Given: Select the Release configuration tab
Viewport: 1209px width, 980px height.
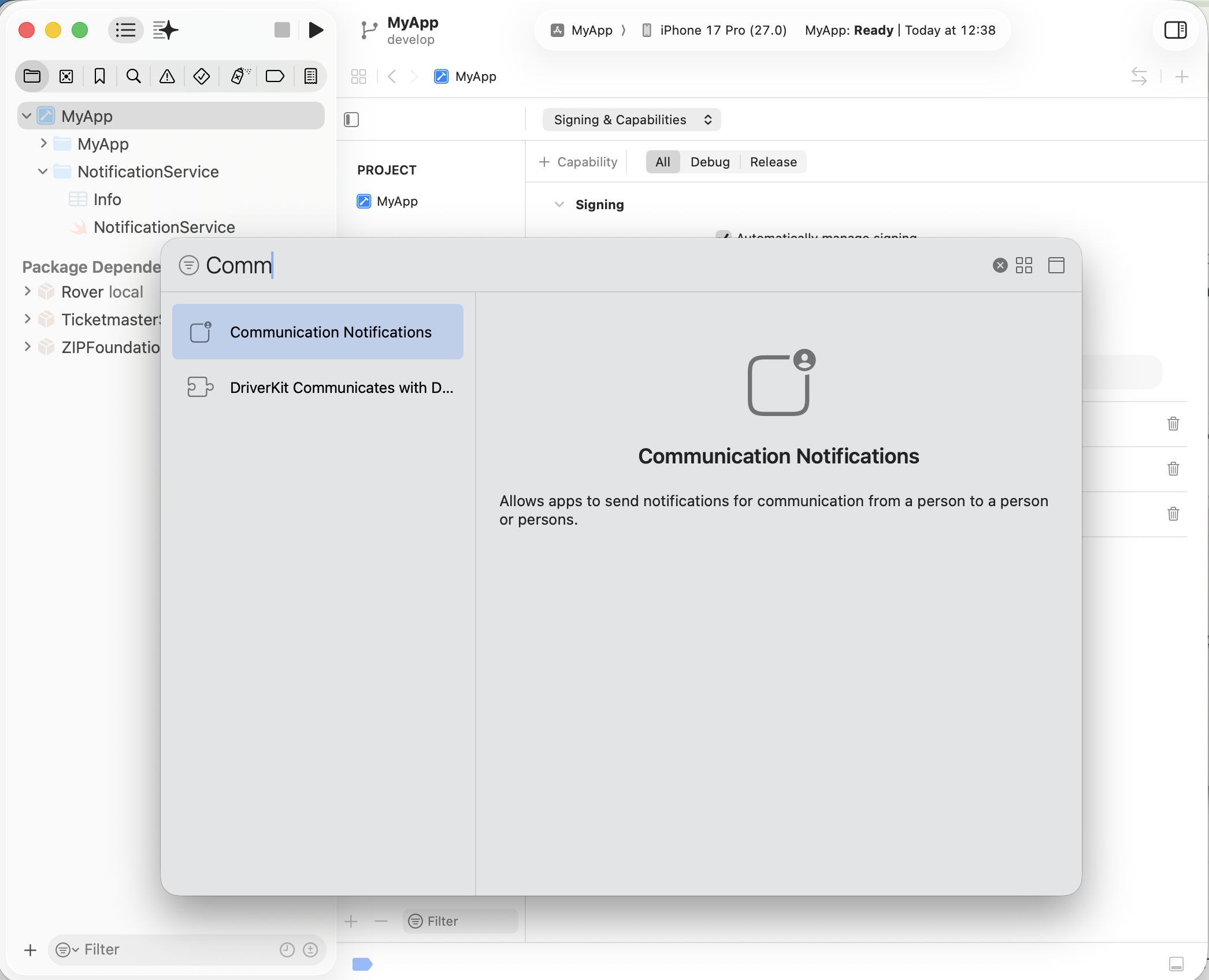Looking at the screenshot, I should coord(773,162).
